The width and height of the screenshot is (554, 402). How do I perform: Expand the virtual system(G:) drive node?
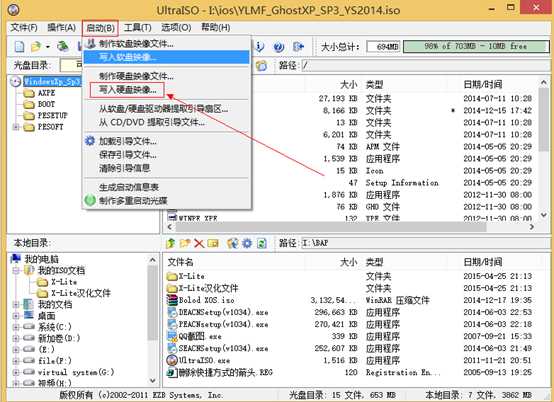16,372
